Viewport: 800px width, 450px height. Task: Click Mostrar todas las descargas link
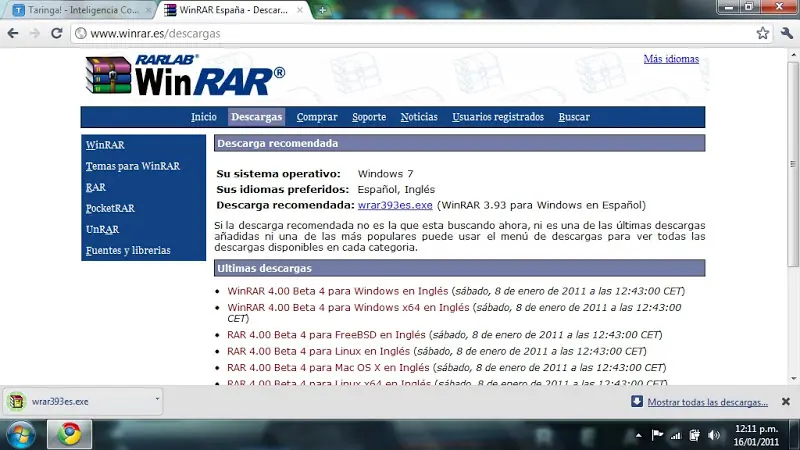[x=708, y=402]
